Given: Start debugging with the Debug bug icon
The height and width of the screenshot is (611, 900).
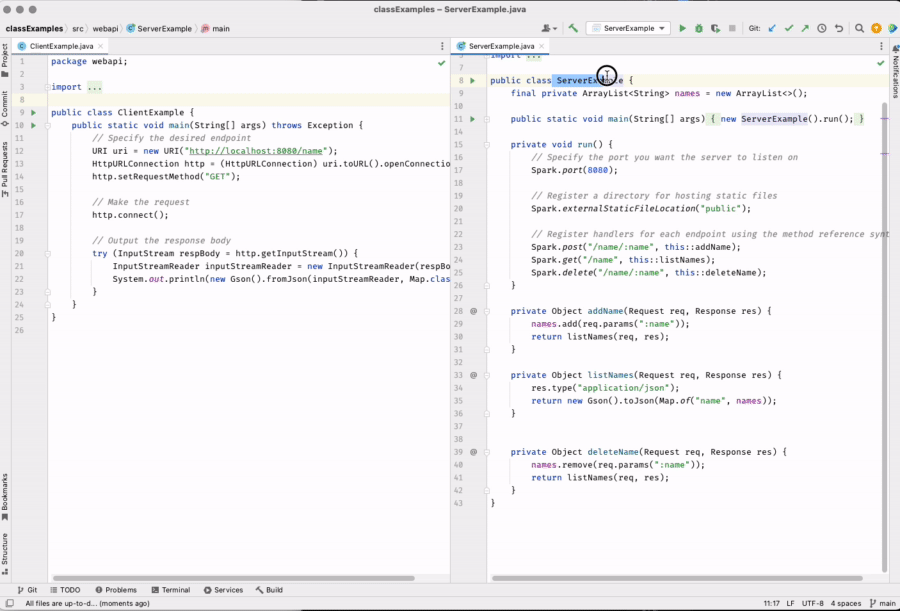Looking at the screenshot, I should (698, 28).
